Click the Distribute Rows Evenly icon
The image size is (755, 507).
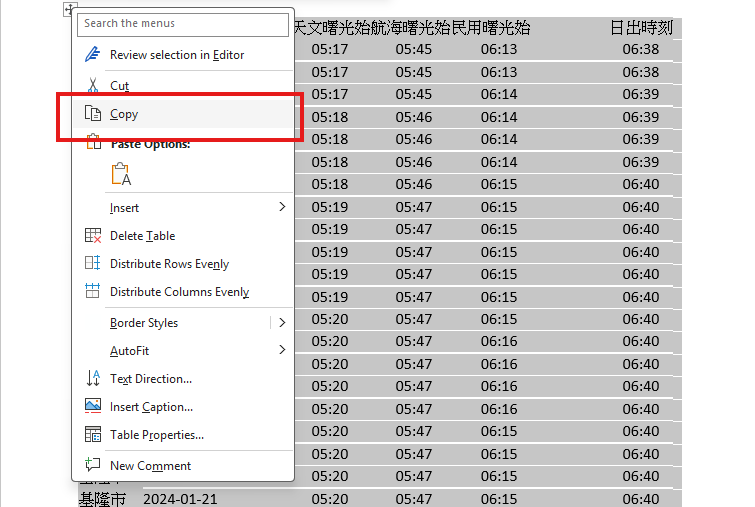[x=93, y=264]
